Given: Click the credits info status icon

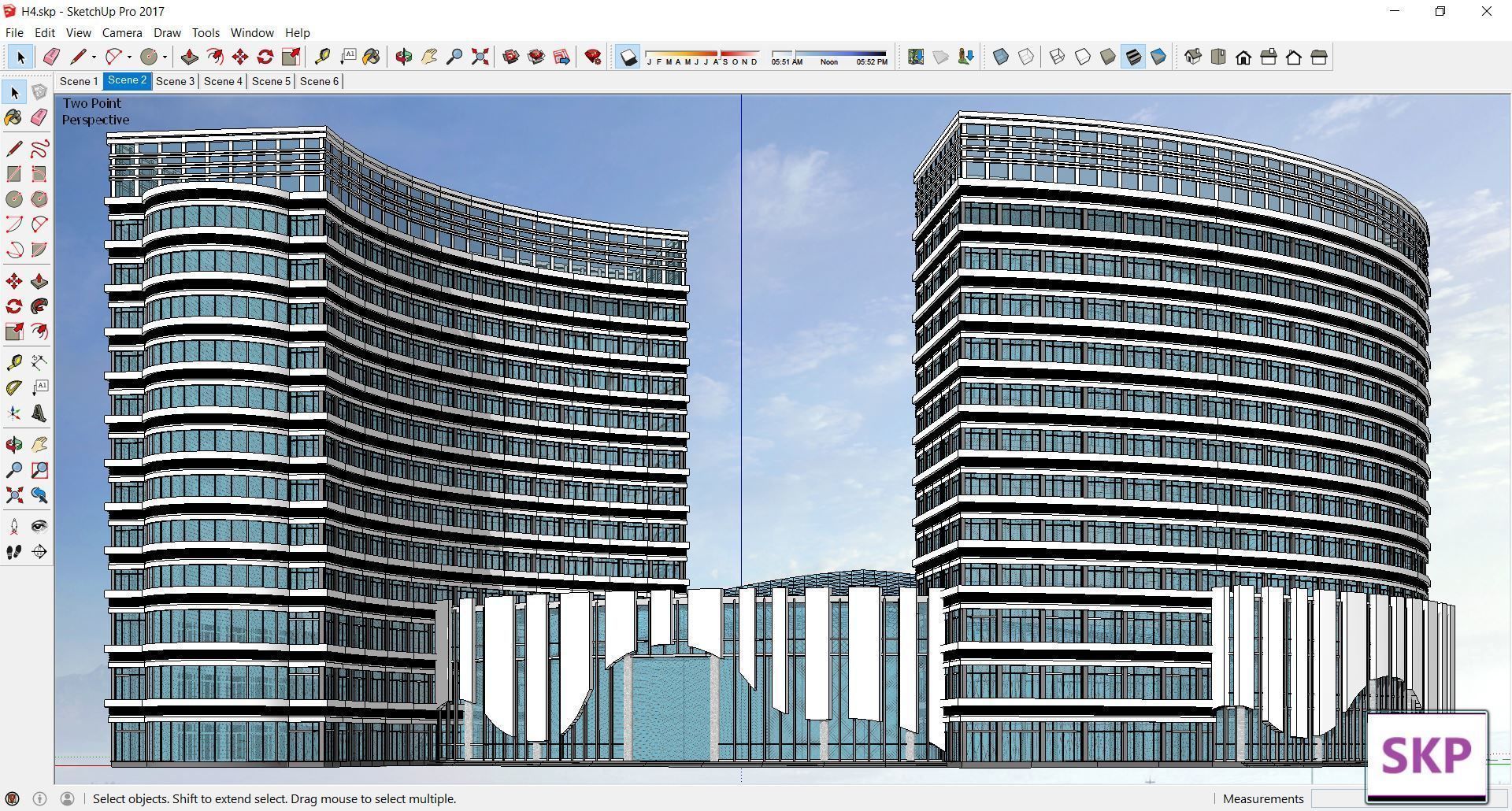Looking at the screenshot, I should pyautogui.click(x=39, y=798).
